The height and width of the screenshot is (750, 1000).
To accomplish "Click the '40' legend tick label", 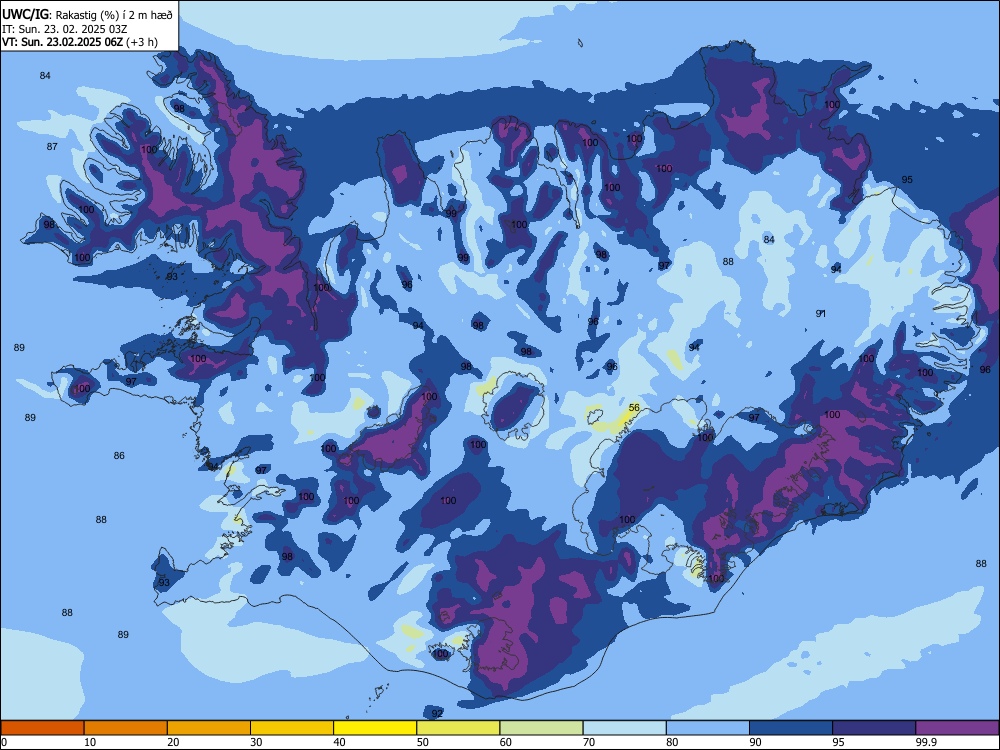I will (x=339, y=742).
